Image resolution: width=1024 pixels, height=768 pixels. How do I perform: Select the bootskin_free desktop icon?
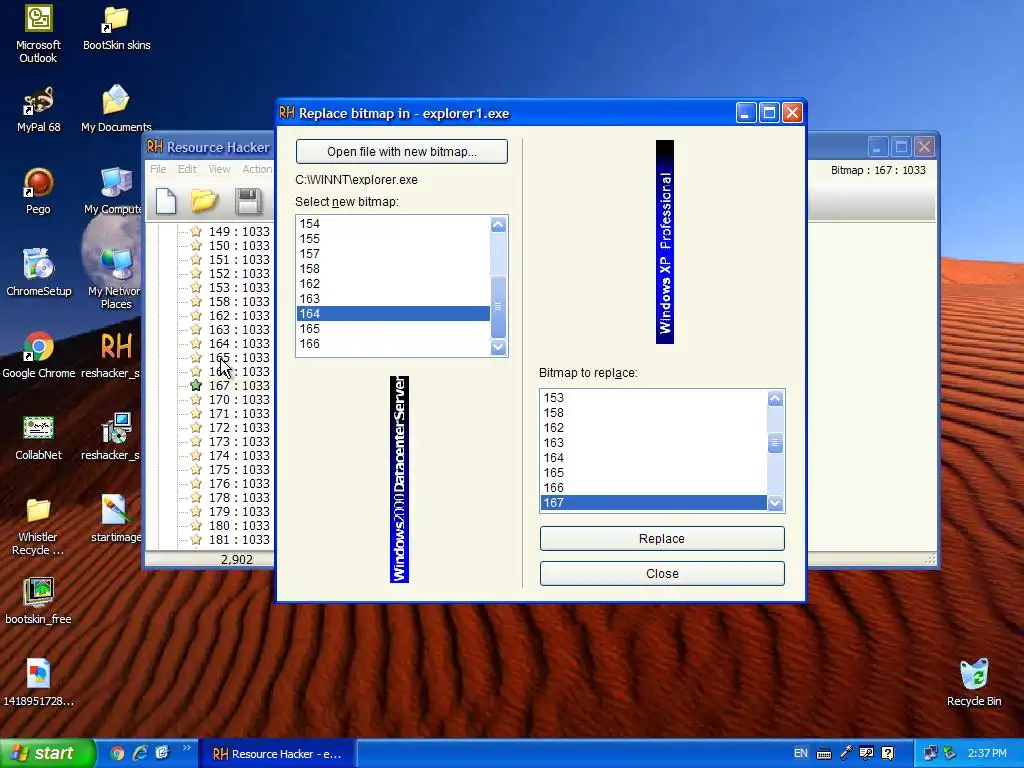click(38, 601)
